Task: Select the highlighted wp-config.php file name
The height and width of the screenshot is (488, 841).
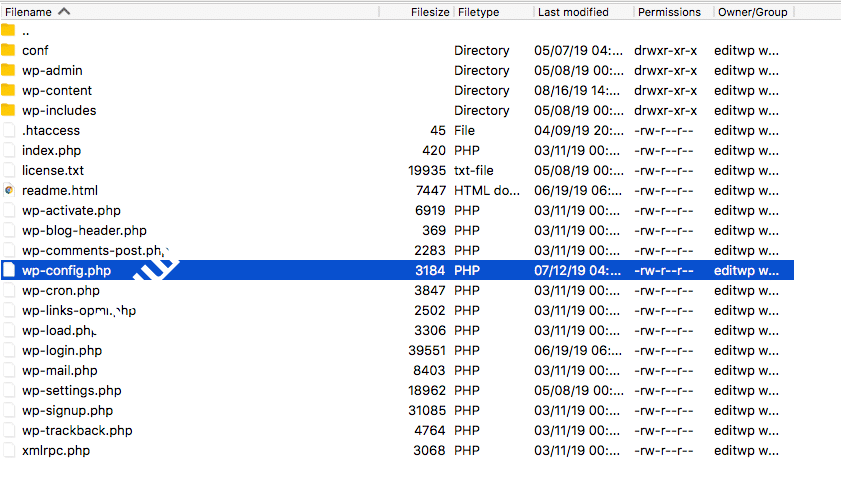Action: (x=67, y=270)
